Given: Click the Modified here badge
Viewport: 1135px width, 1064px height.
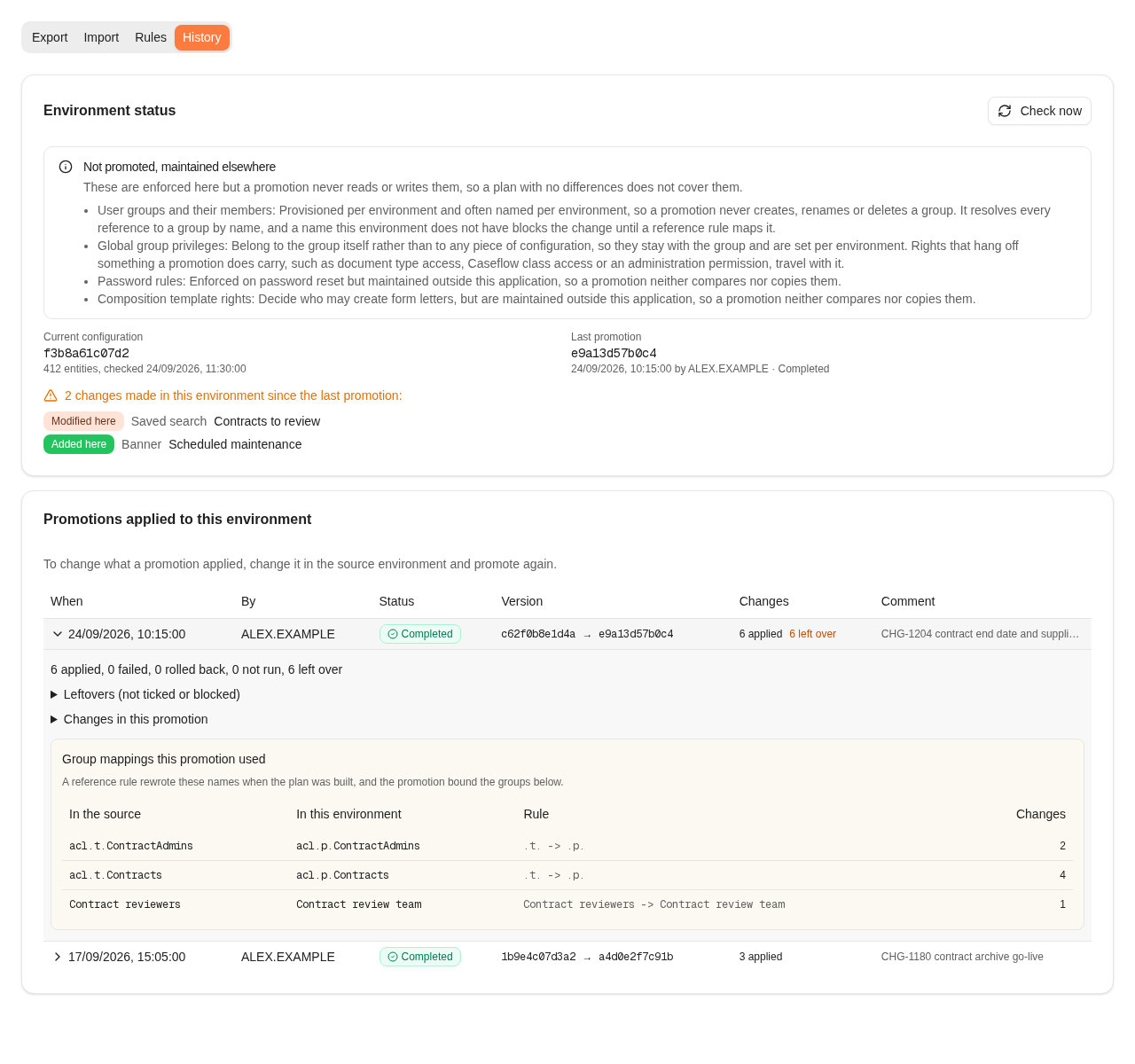Looking at the screenshot, I should (83, 421).
